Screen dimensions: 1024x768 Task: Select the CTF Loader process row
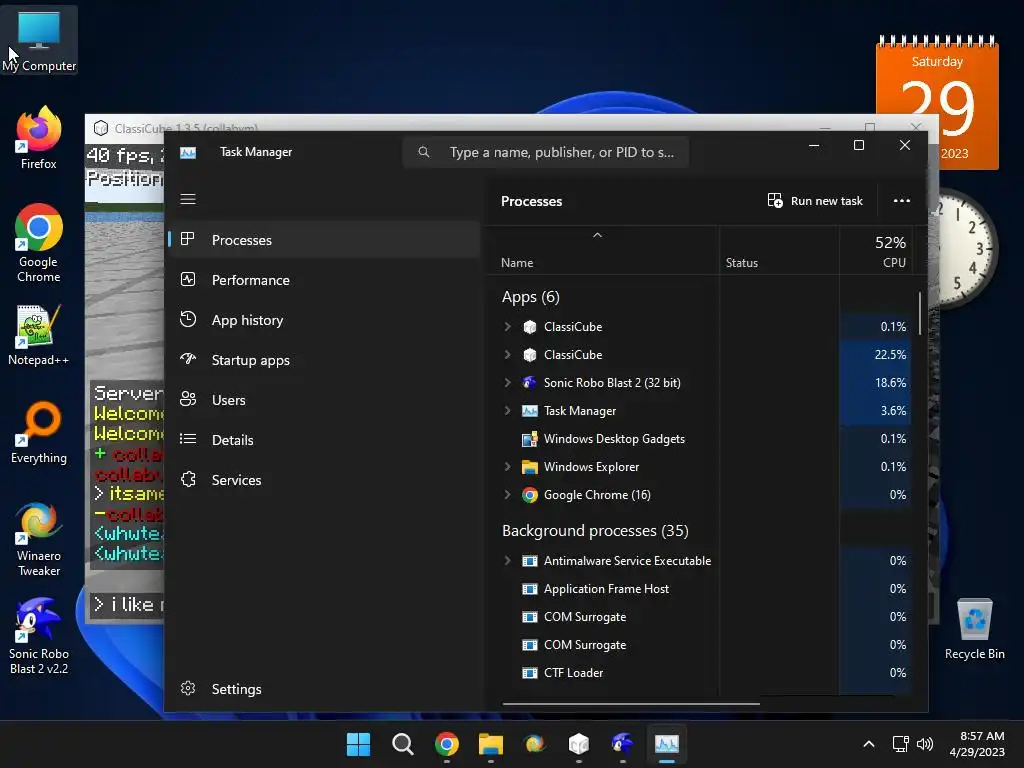pos(699,673)
